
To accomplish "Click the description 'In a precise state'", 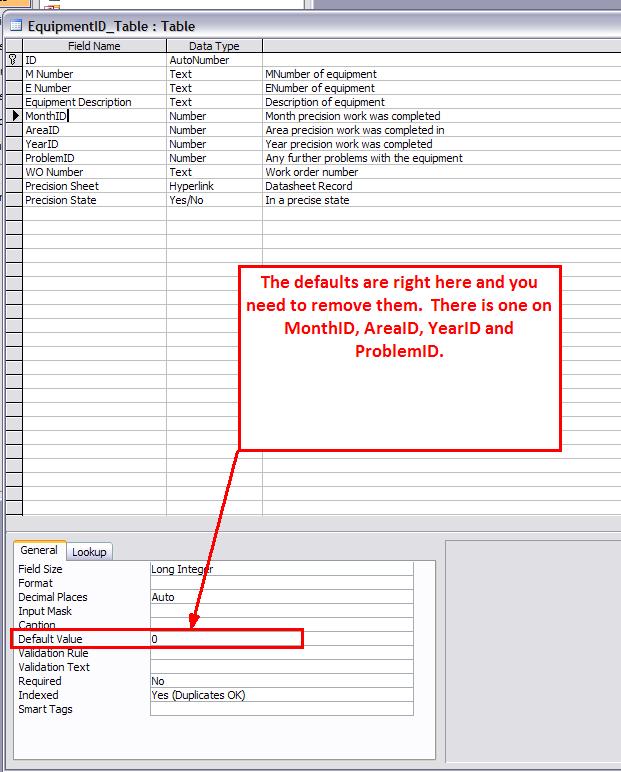I will click(x=307, y=200).
